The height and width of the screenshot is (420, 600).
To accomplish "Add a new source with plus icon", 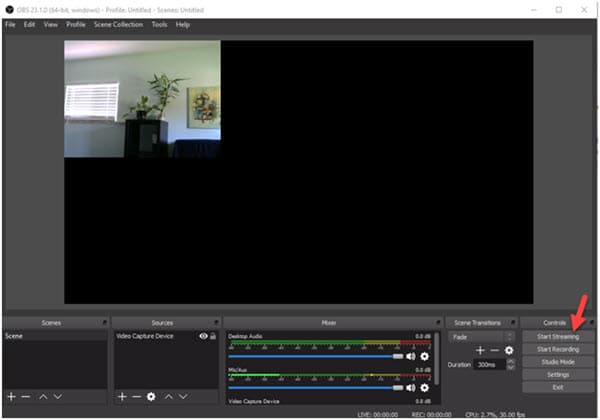I will (x=122, y=397).
